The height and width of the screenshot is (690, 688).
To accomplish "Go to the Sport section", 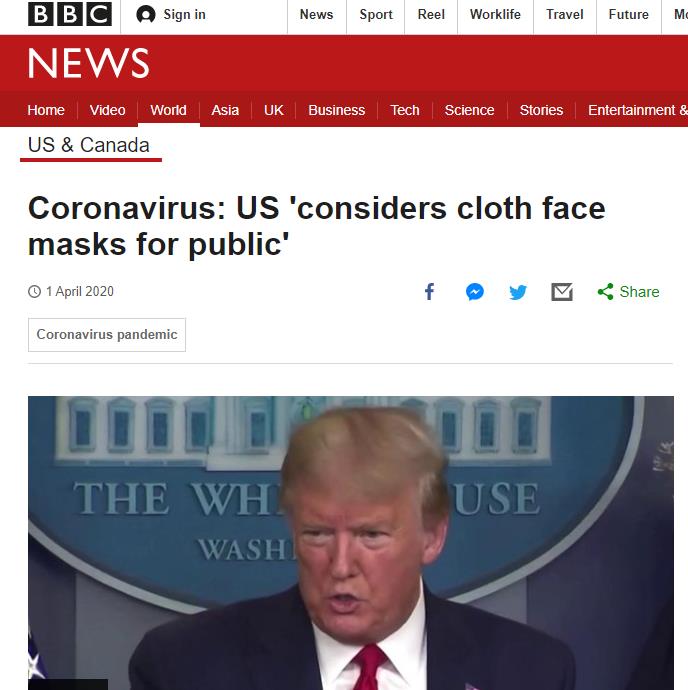I will click(375, 15).
